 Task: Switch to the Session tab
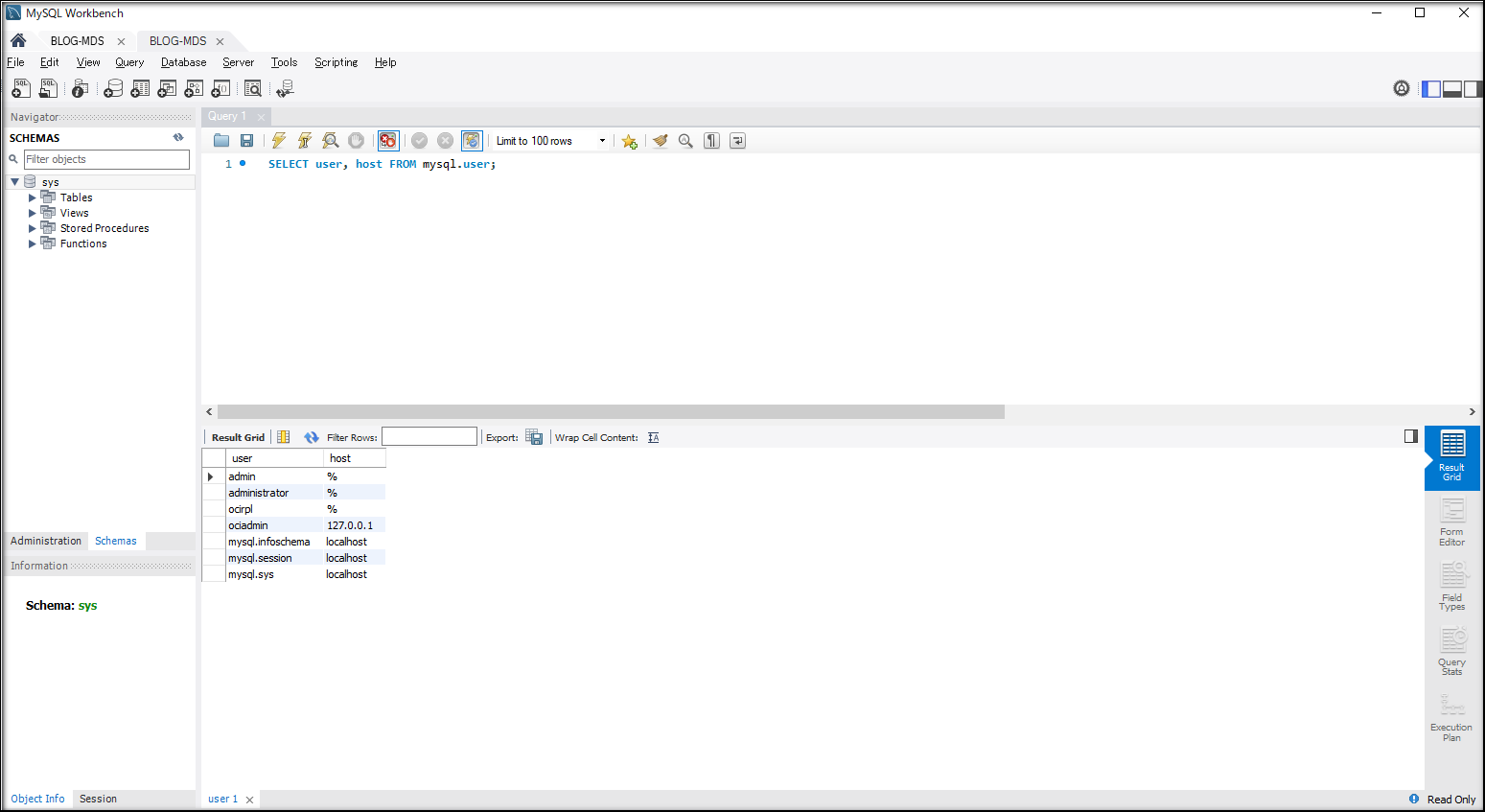tap(98, 799)
